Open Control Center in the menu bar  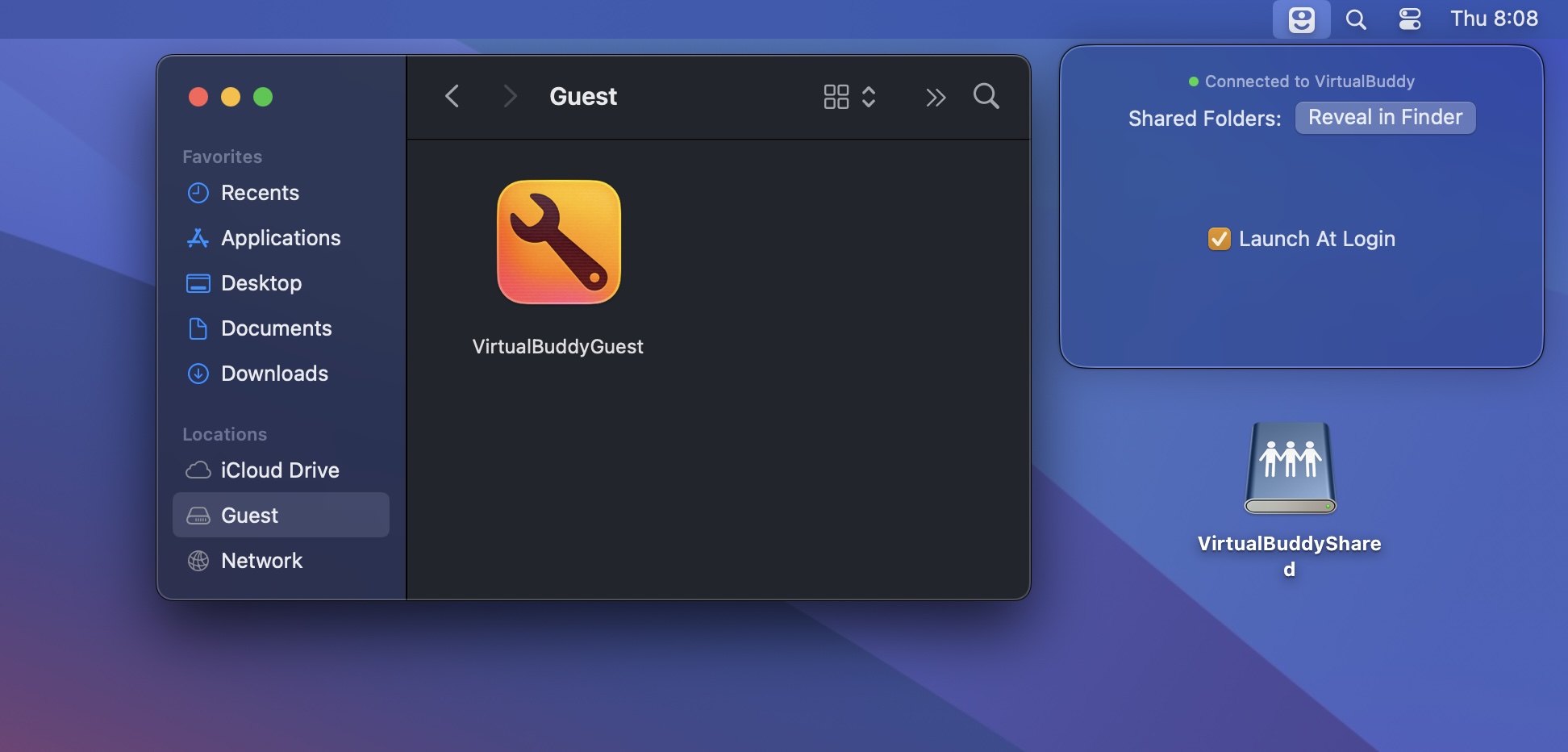(x=1409, y=19)
